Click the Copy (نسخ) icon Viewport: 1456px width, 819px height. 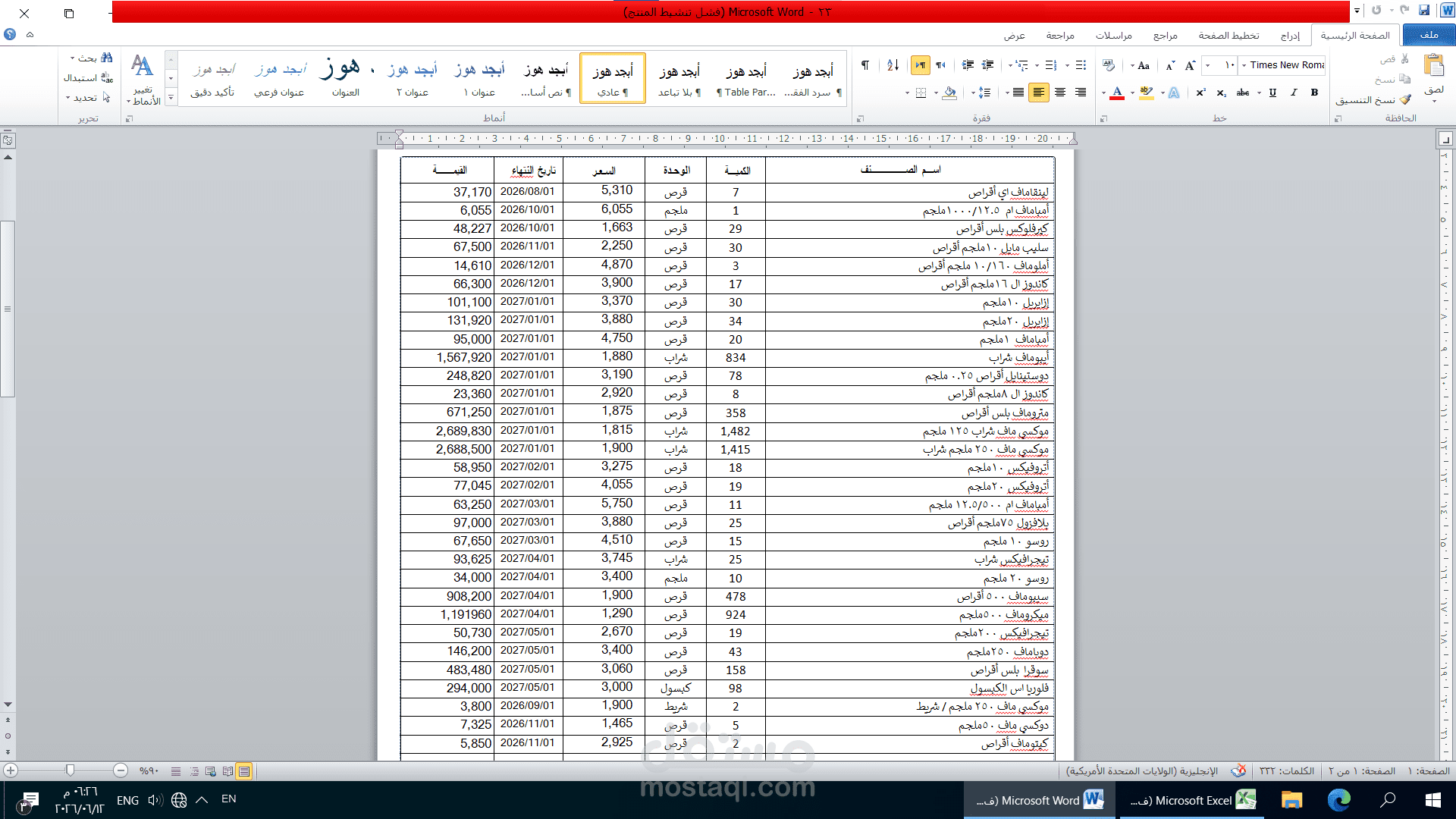pyautogui.click(x=1405, y=79)
